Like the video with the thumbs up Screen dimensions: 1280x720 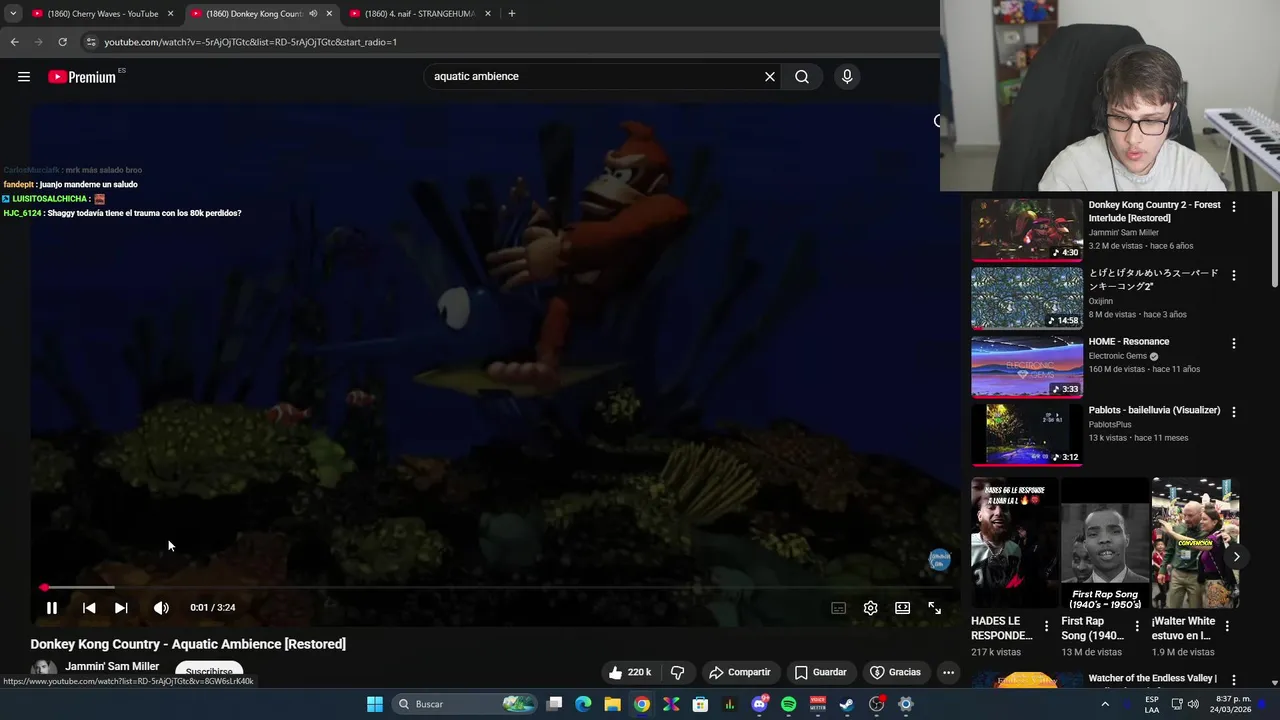point(629,672)
